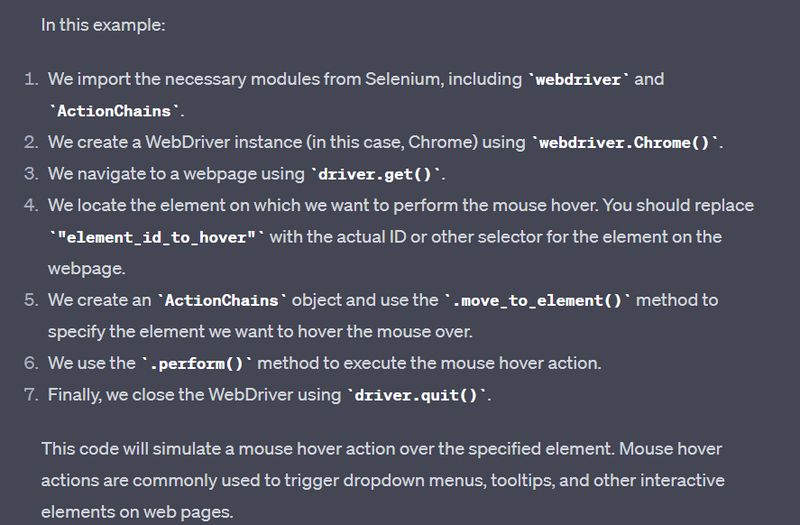Click the list number 6 marker
Screen dimensions: 800x525
tap(31, 363)
